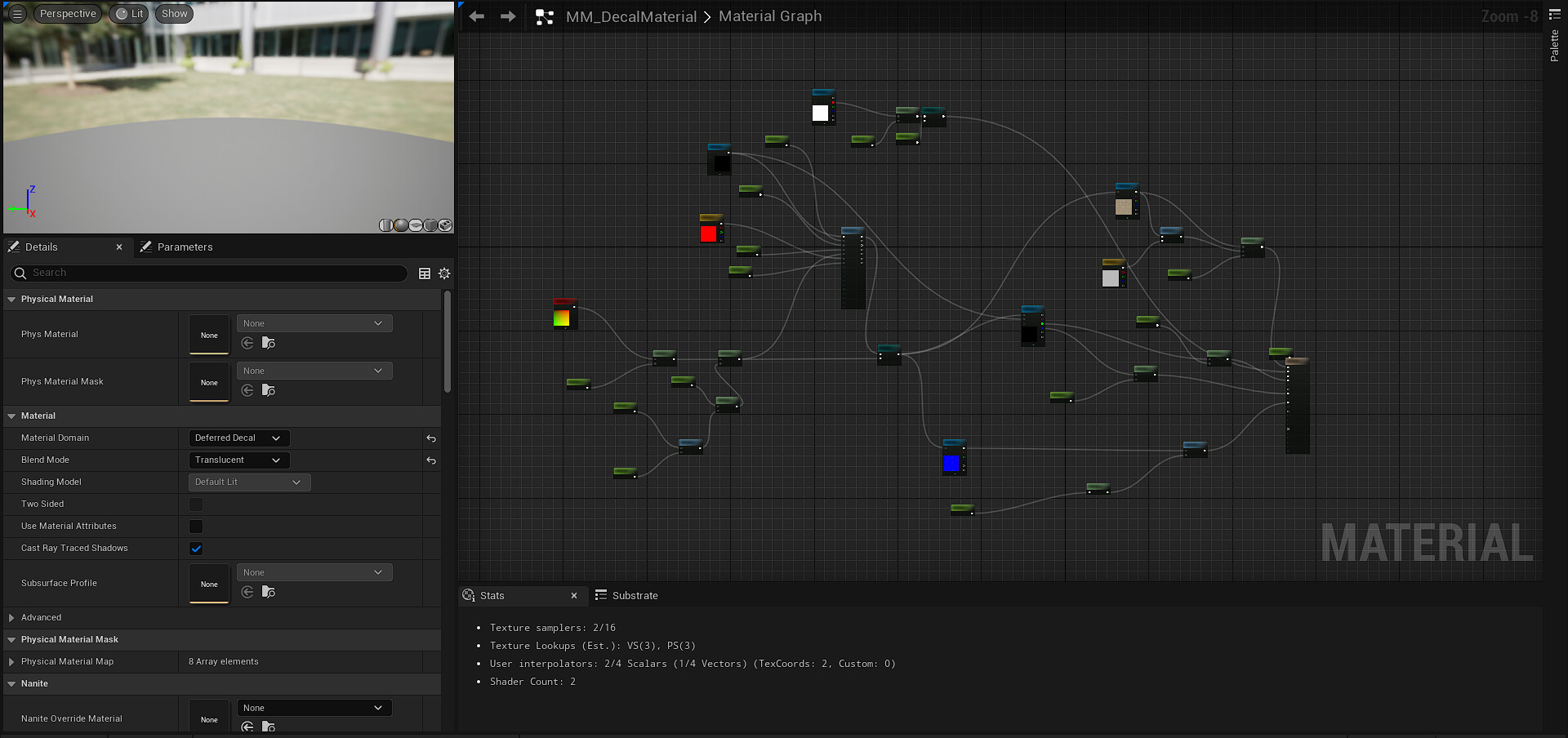Select the plane preview mesh icon
The image size is (1568, 738).
point(416,225)
